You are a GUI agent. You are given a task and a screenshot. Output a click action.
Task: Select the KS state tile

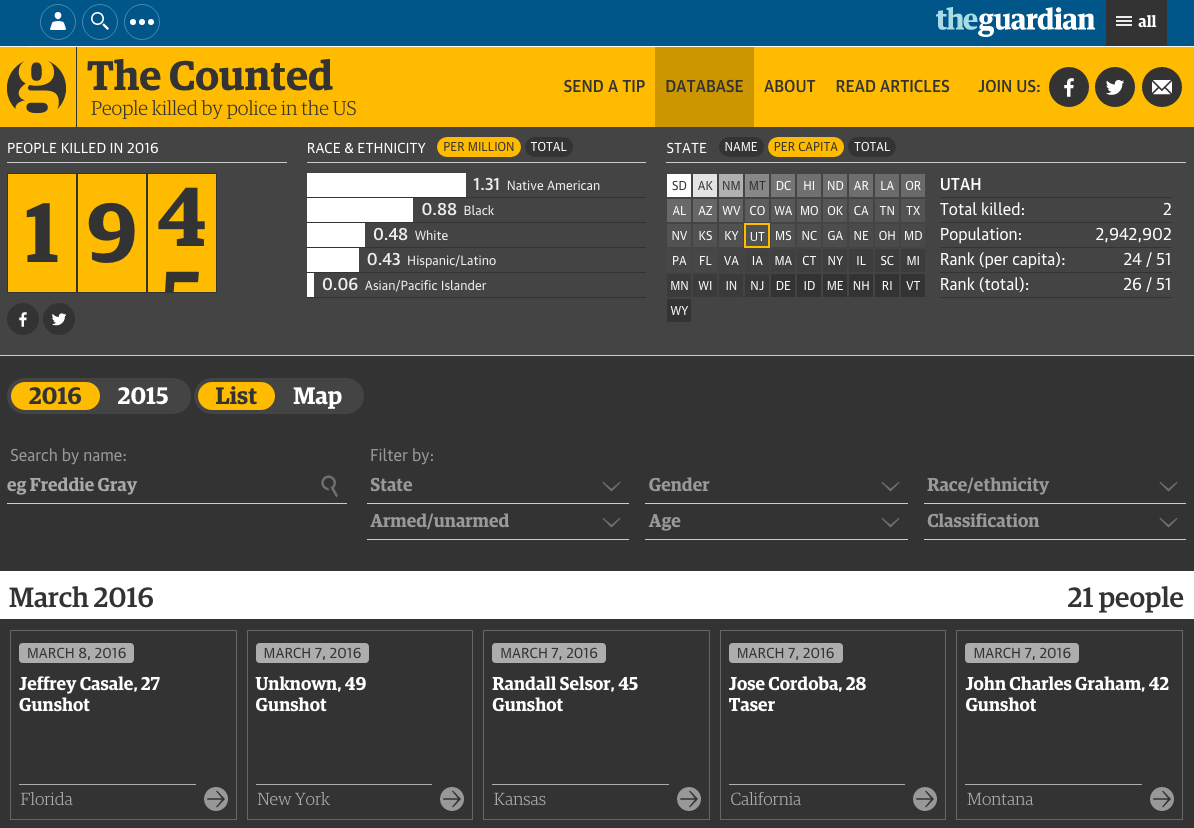[705, 236]
